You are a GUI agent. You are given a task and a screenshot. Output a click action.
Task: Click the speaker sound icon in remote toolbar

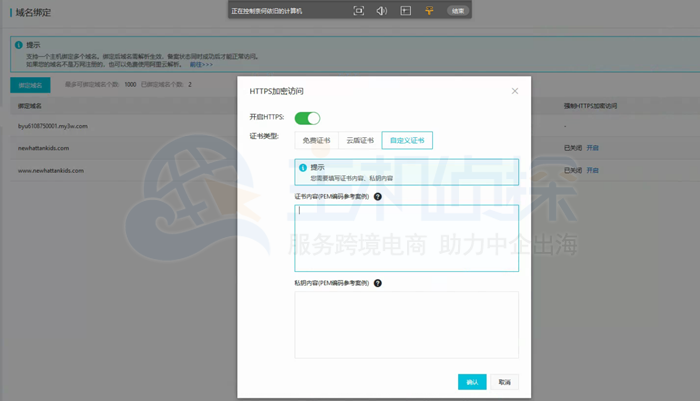point(382,11)
